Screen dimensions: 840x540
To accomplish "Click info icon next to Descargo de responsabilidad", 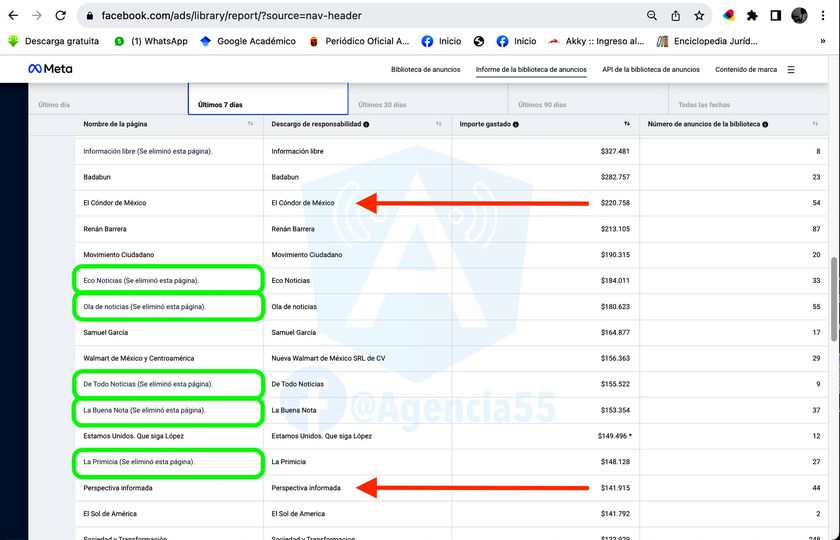I will click(366, 124).
